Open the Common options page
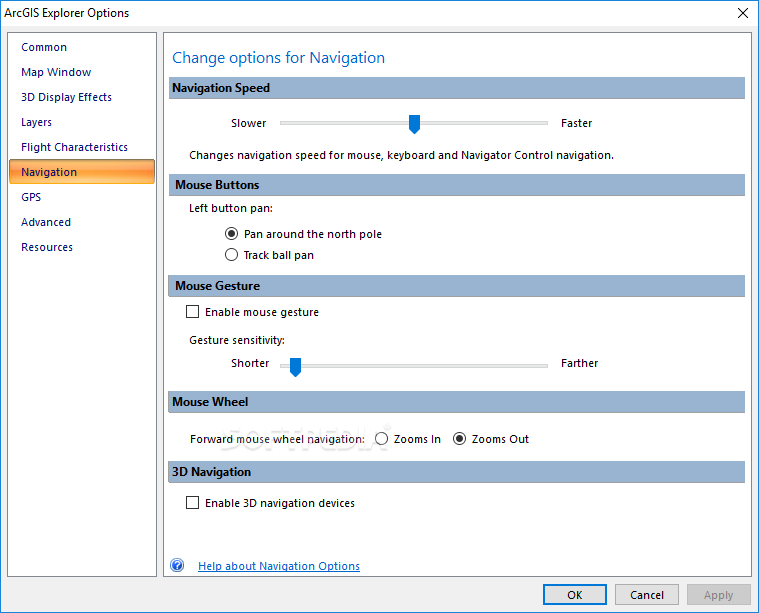The width and height of the screenshot is (759, 613). pos(44,47)
